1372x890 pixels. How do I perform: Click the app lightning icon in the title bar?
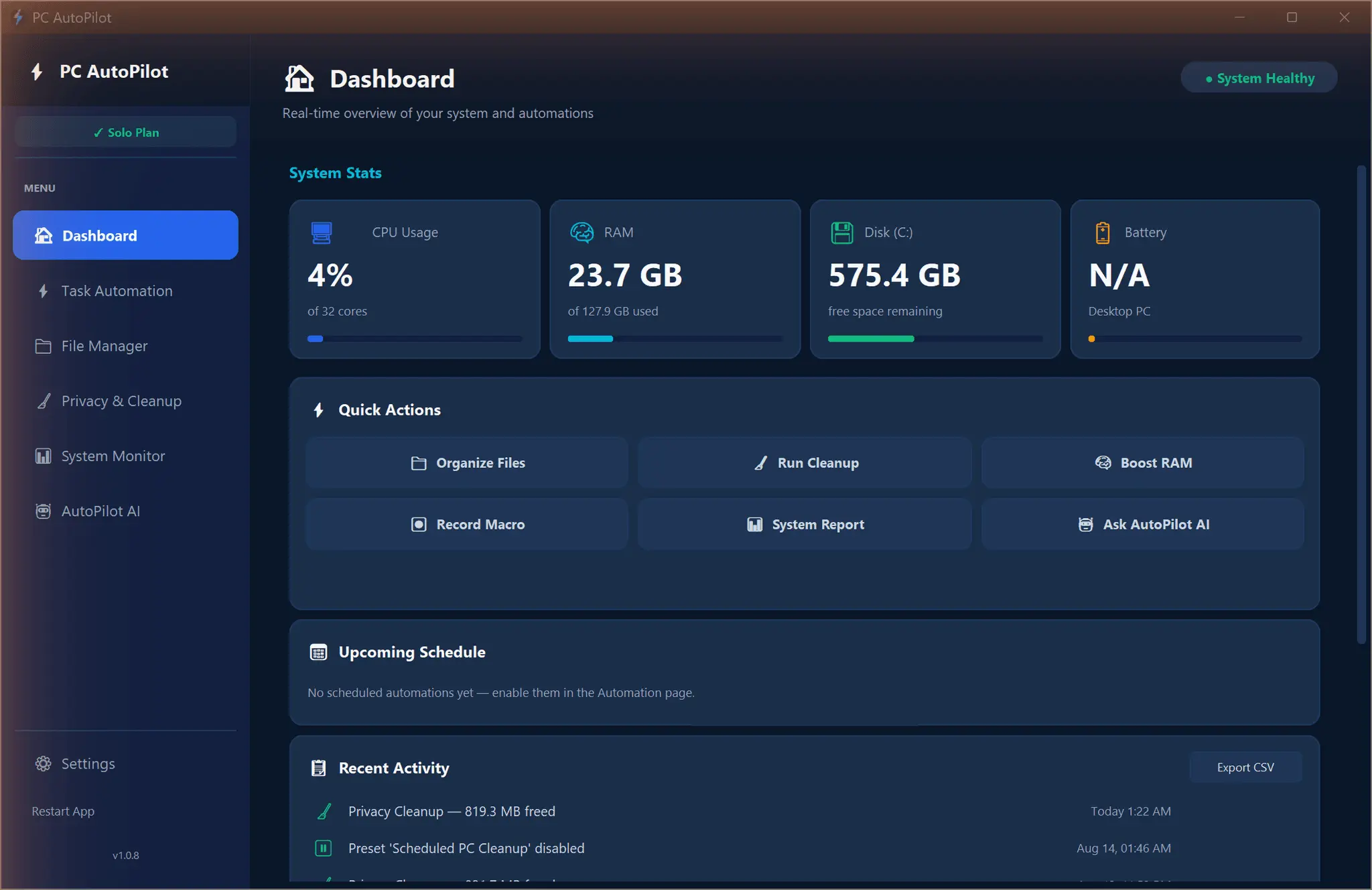pos(18,17)
